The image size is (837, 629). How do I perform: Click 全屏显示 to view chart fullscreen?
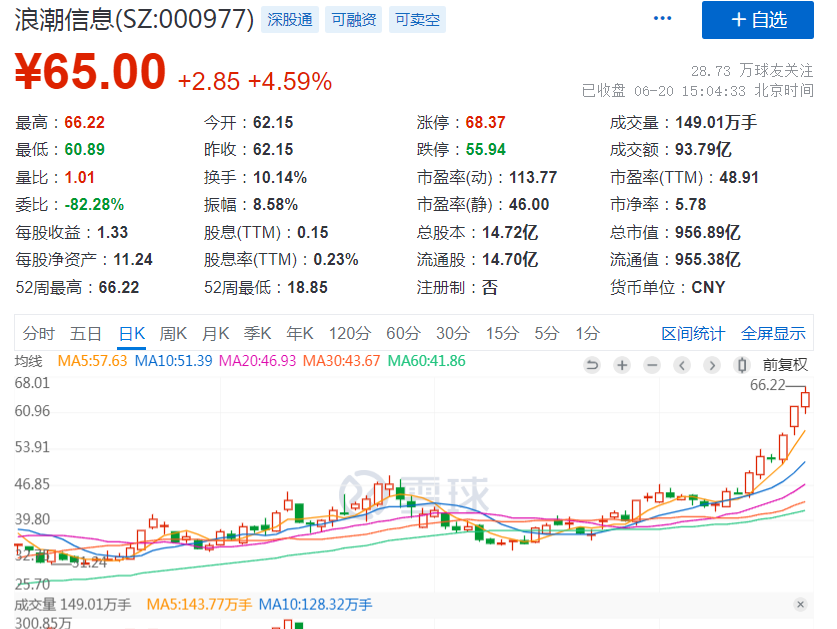(x=773, y=334)
